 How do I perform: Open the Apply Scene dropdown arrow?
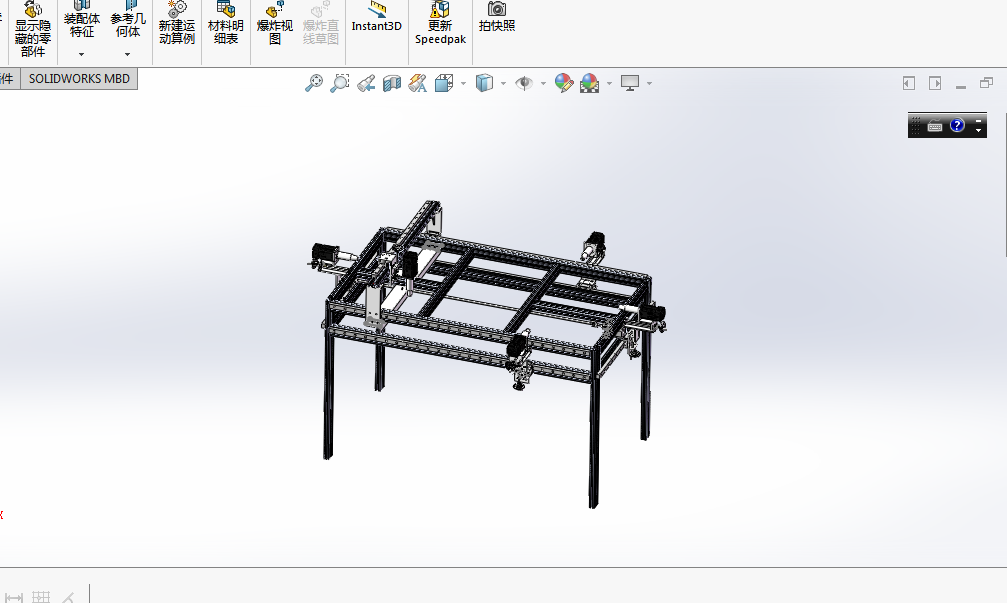tap(609, 83)
